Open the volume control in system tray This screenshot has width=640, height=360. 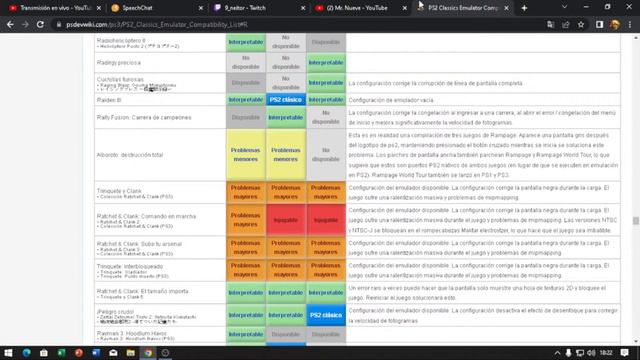click(591, 353)
